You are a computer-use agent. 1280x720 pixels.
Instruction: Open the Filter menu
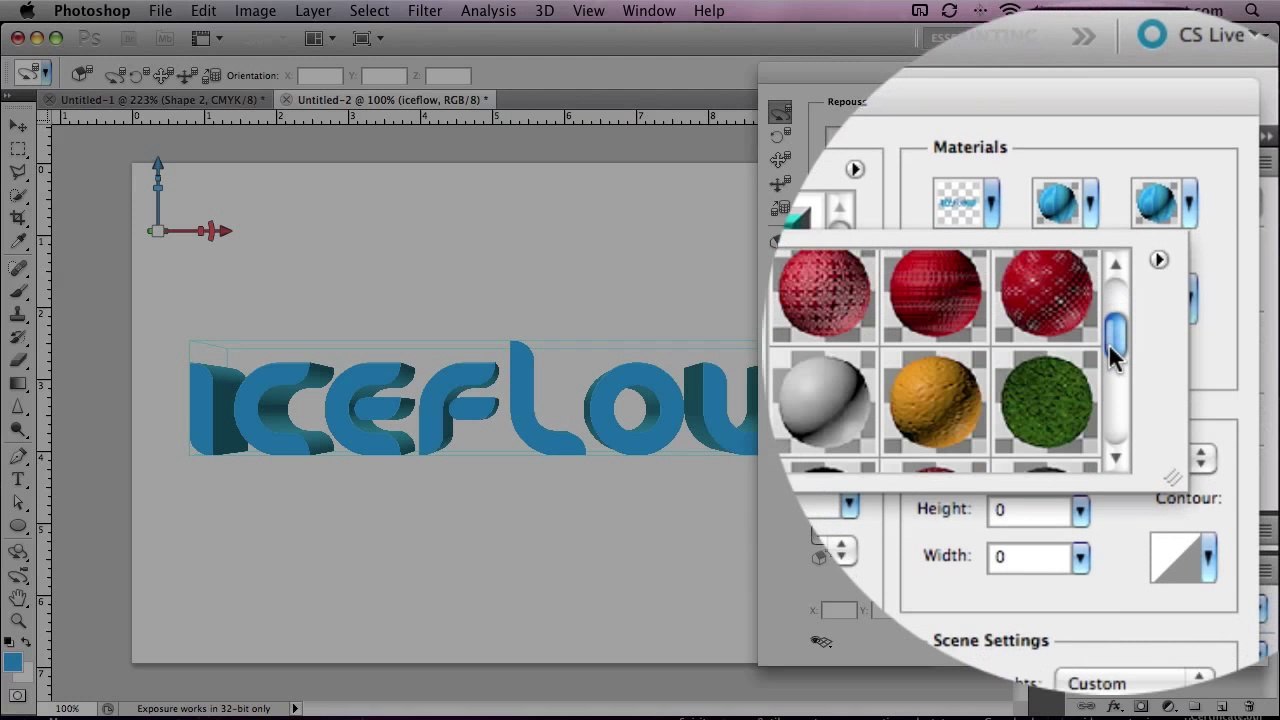tap(424, 11)
